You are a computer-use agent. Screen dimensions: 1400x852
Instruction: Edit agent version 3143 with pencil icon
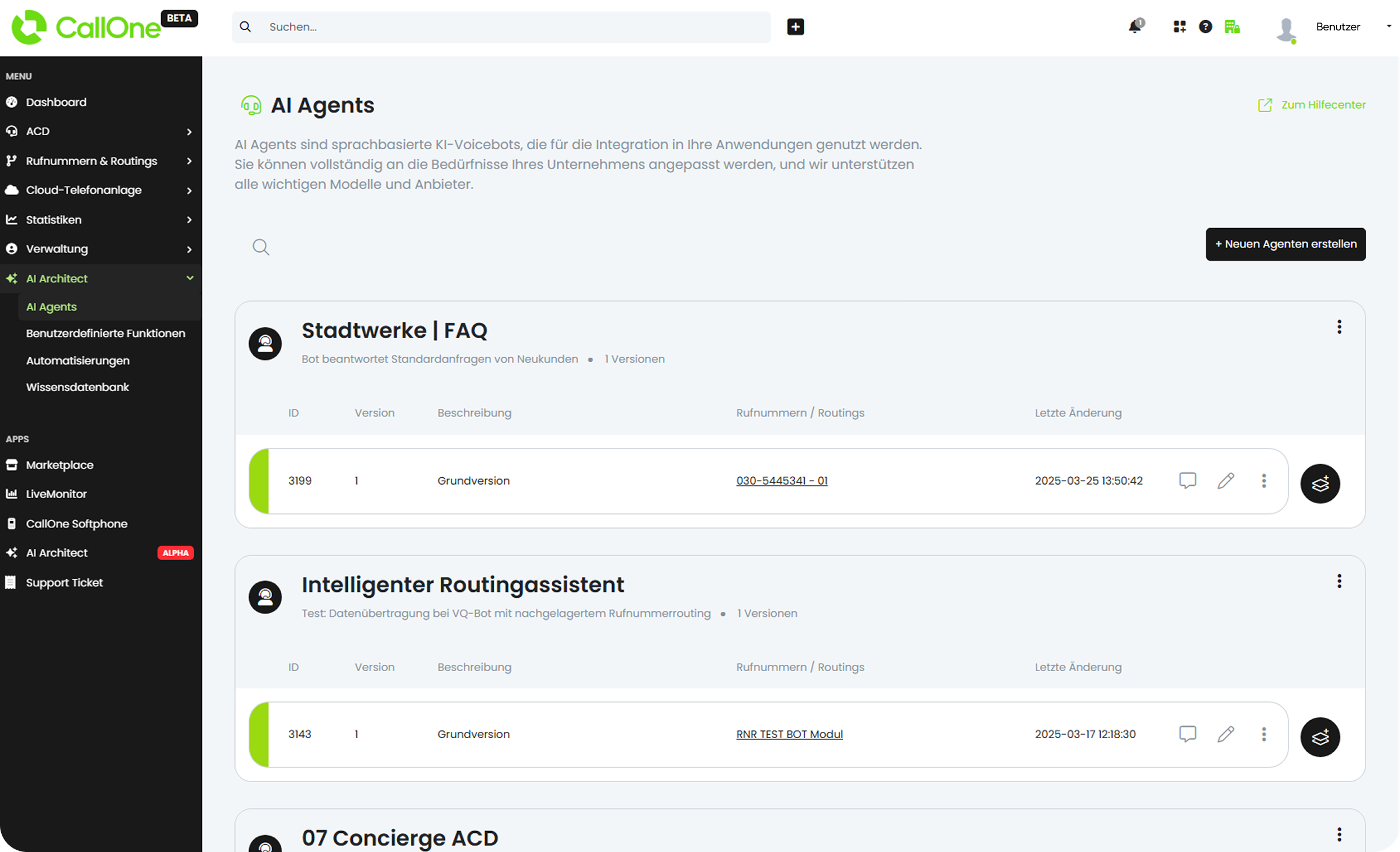(1226, 734)
